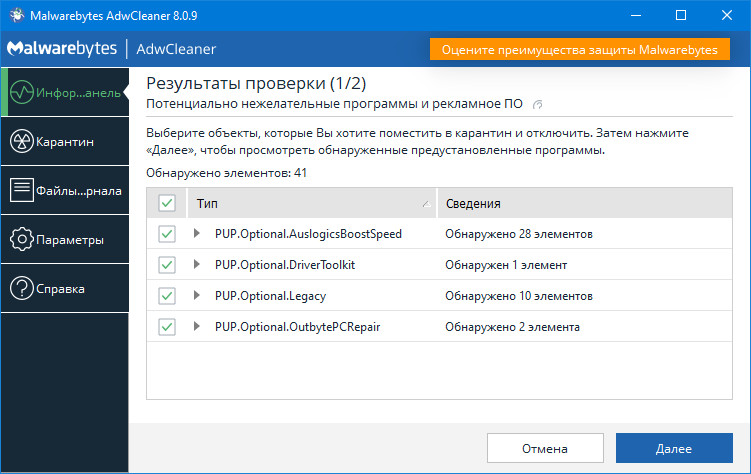Go to Параметры settings label
Viewport: 751px width, 474px height.
(x=70, y=240)
